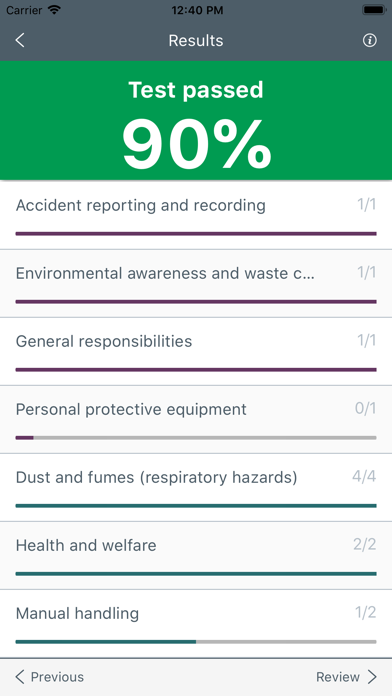This screenshot has height=696, width=392.
Task: Click the Manual handling progress bar
Action: [196, 641]
